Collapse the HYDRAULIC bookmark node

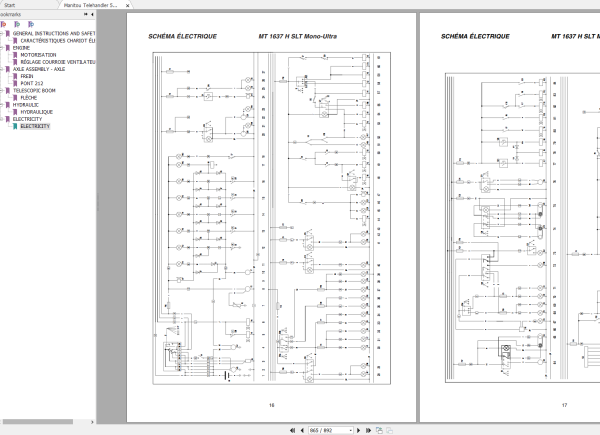2,105
